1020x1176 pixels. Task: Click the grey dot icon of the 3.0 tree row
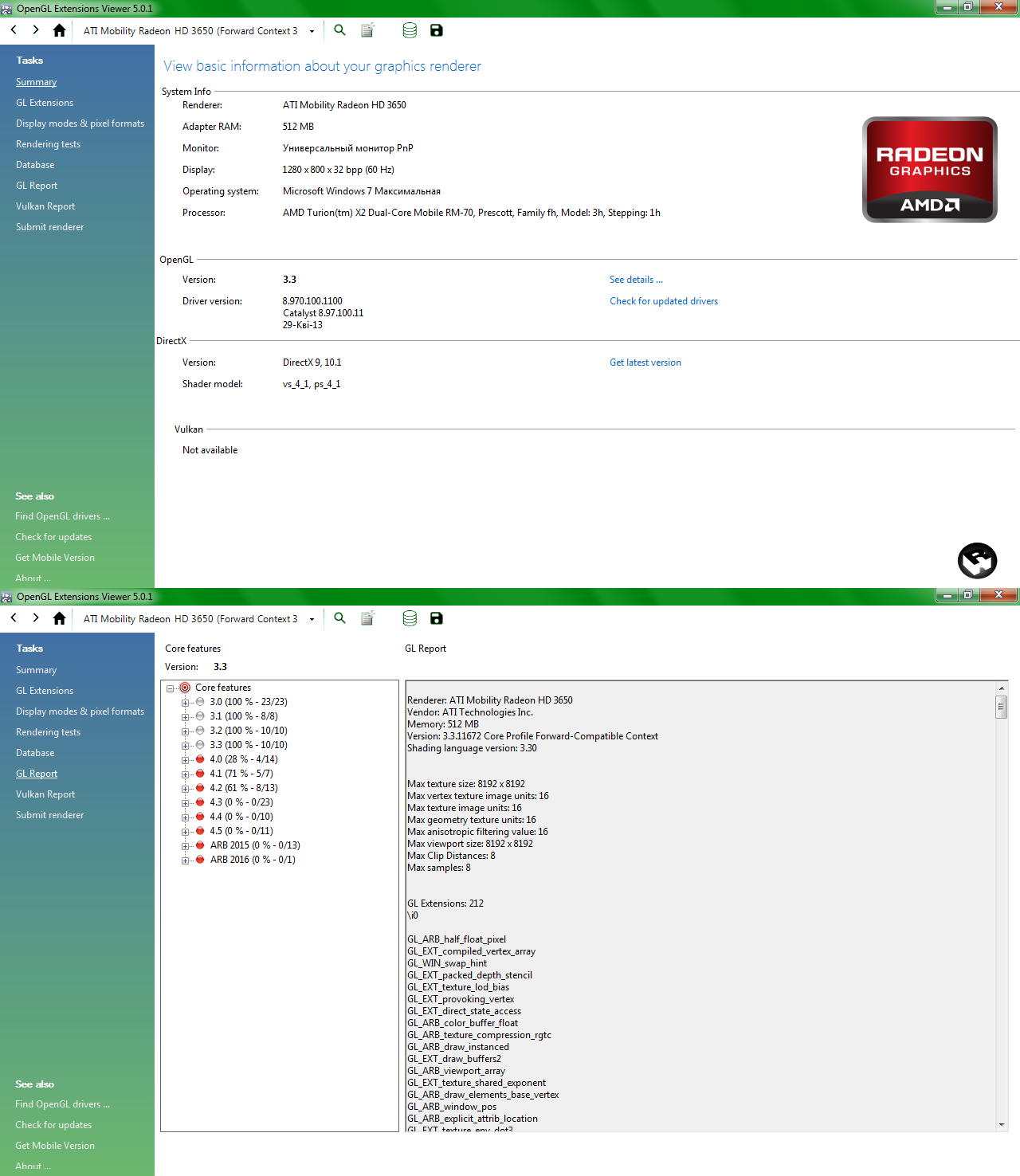pyautogui.click(x=200, y=702)
